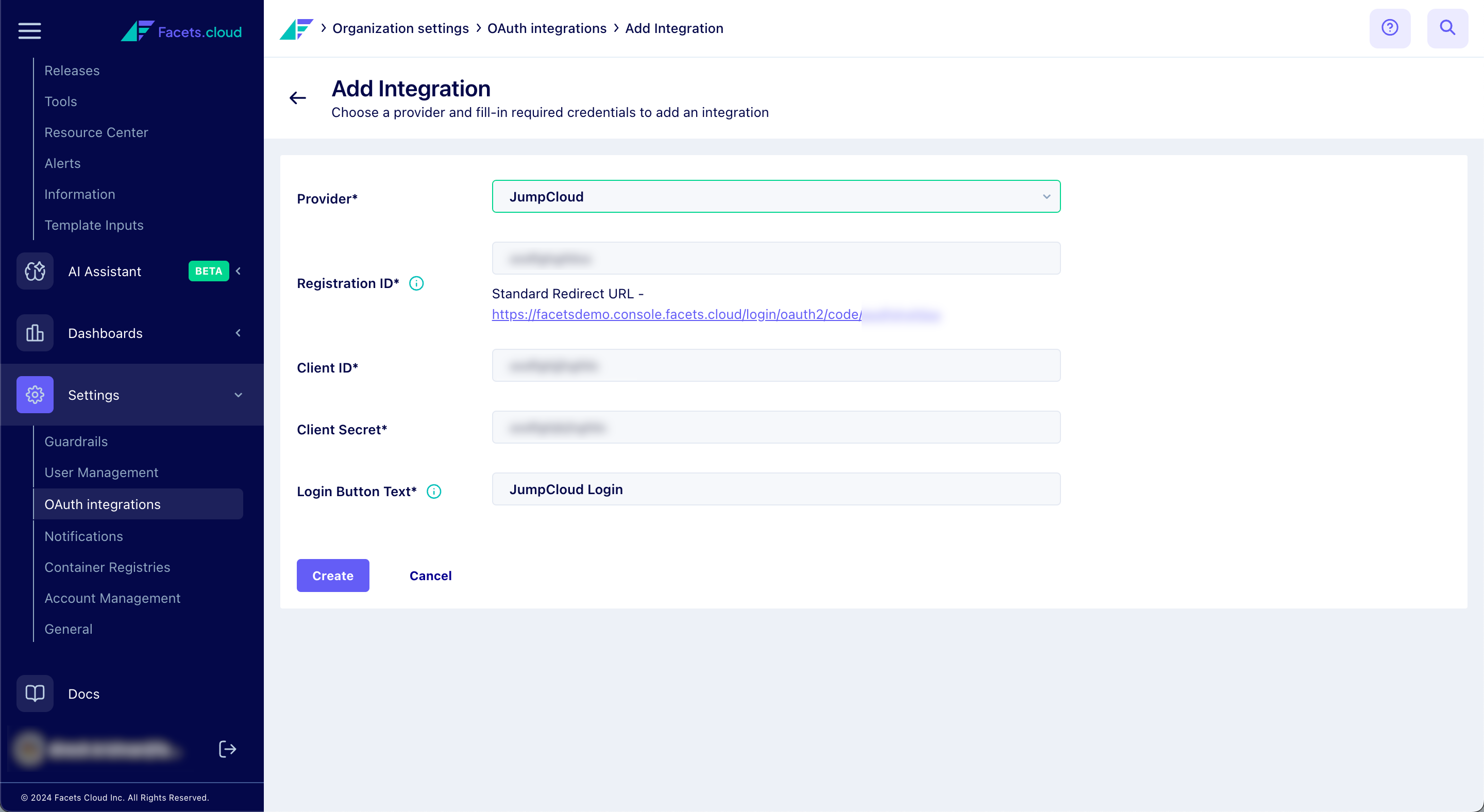Click the "Client Secret*" field label
1484x812 pixels.
click(342, 430)
